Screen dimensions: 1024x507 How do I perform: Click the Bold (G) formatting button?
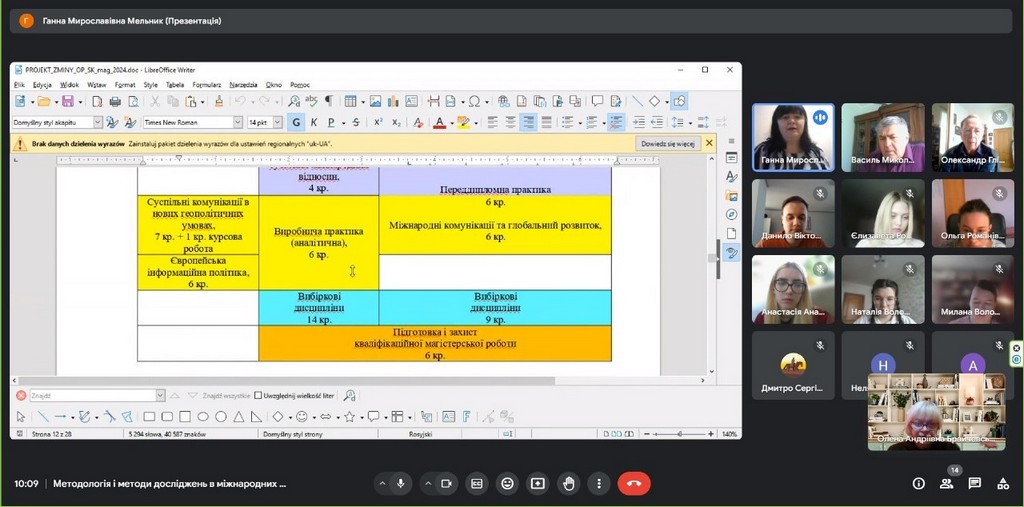click(x=295, y=122)
